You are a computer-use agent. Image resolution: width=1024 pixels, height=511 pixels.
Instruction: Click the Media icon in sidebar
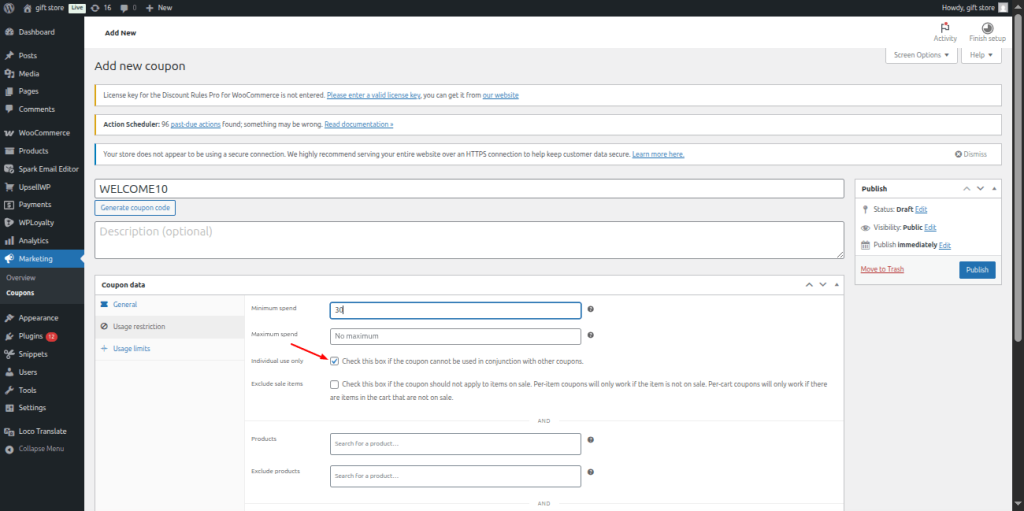pos(9,74)
